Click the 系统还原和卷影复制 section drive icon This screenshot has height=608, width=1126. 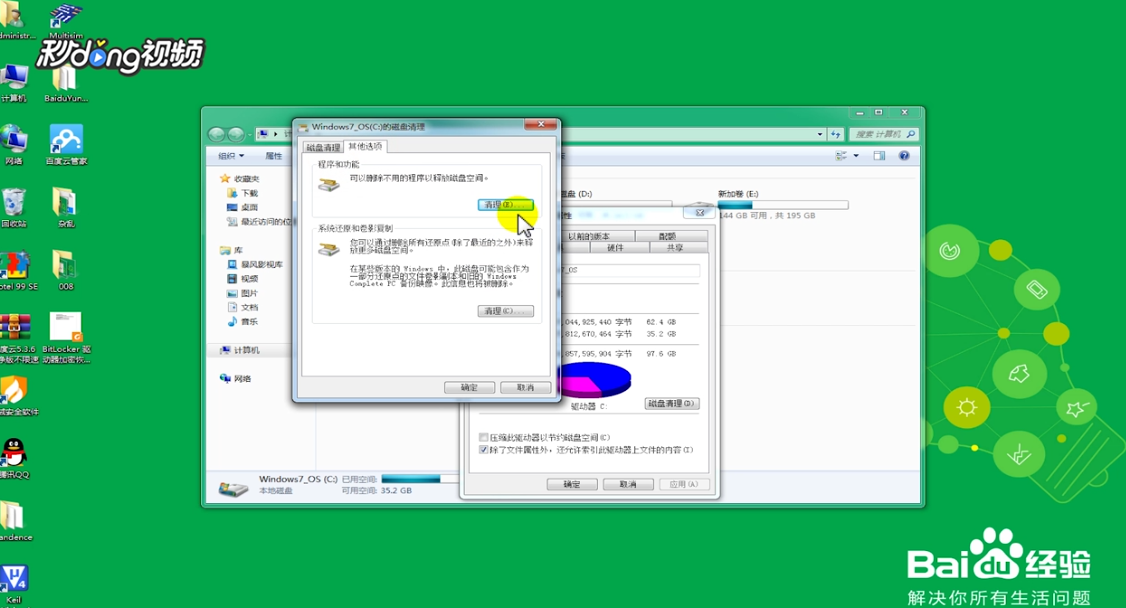click(329, 248)
